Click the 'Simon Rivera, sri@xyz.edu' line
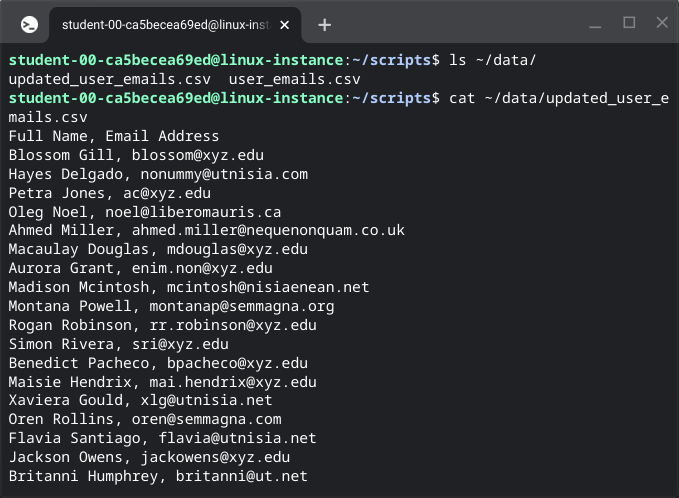679x498 pixels. point(119,344)
